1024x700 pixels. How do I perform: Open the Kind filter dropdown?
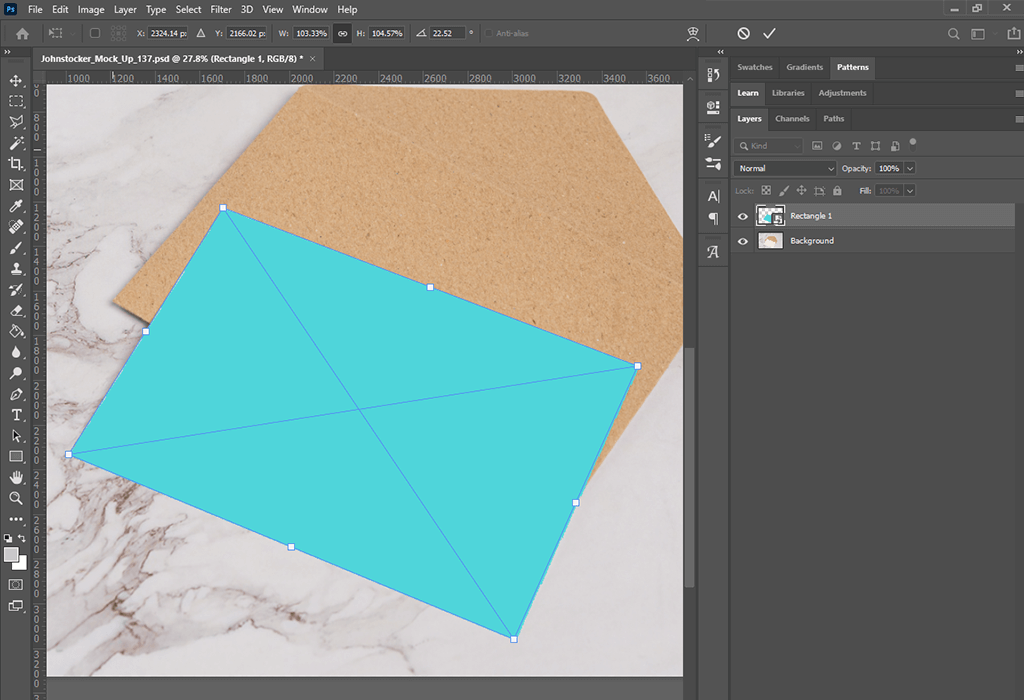(768, 146)
